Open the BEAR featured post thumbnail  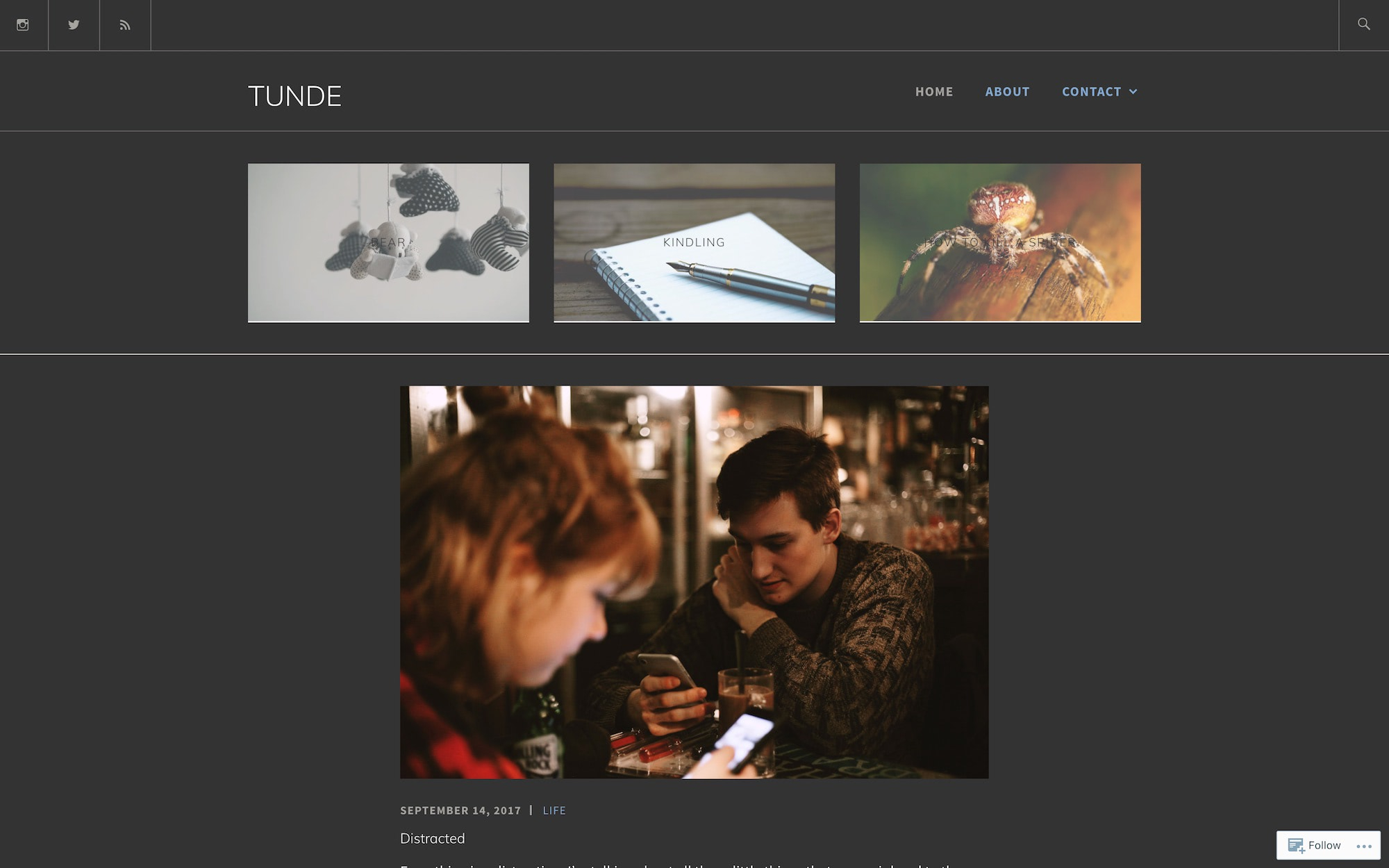click(388, 242)
